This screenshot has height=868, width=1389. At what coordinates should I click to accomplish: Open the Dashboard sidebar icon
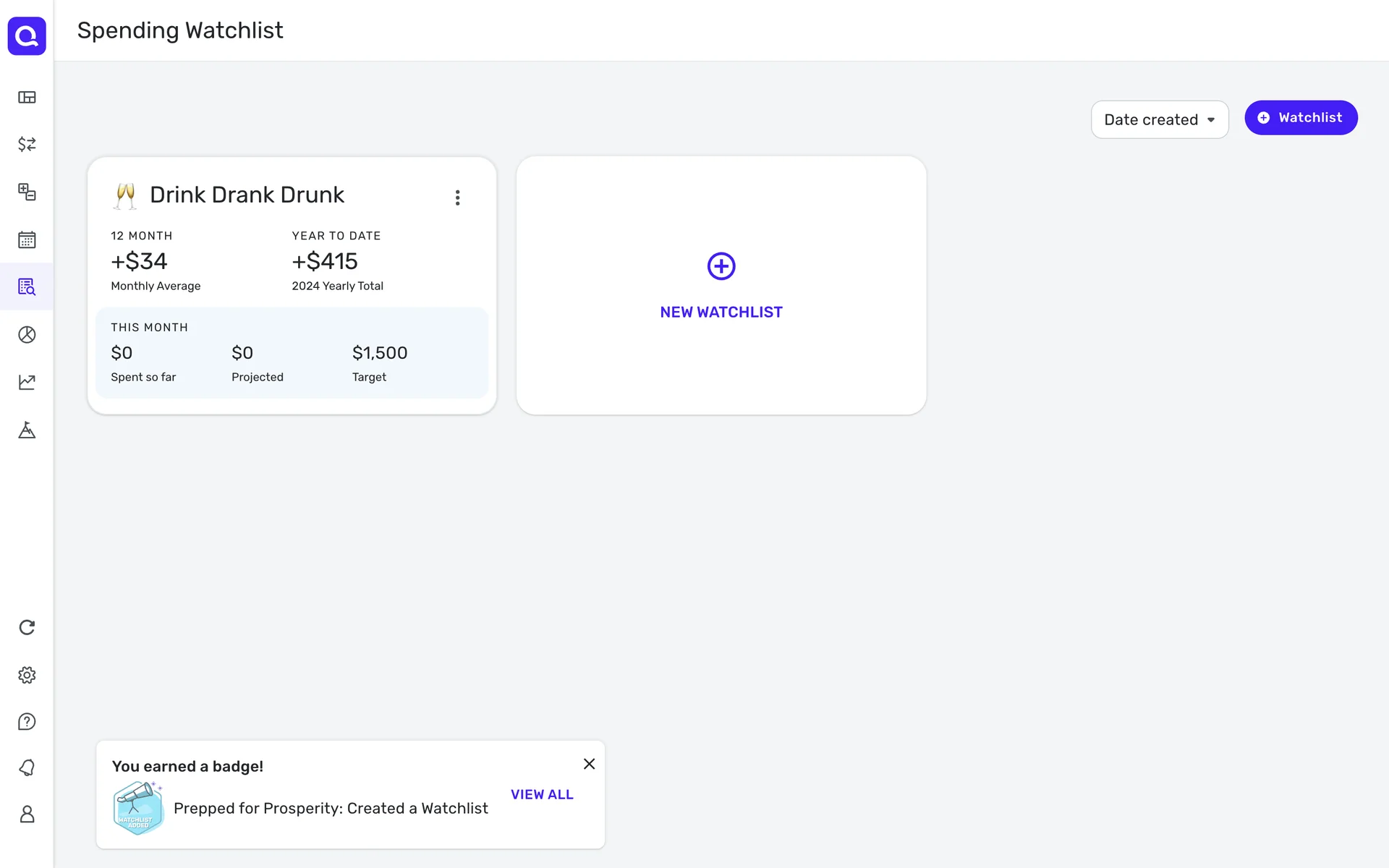(27, 97)
